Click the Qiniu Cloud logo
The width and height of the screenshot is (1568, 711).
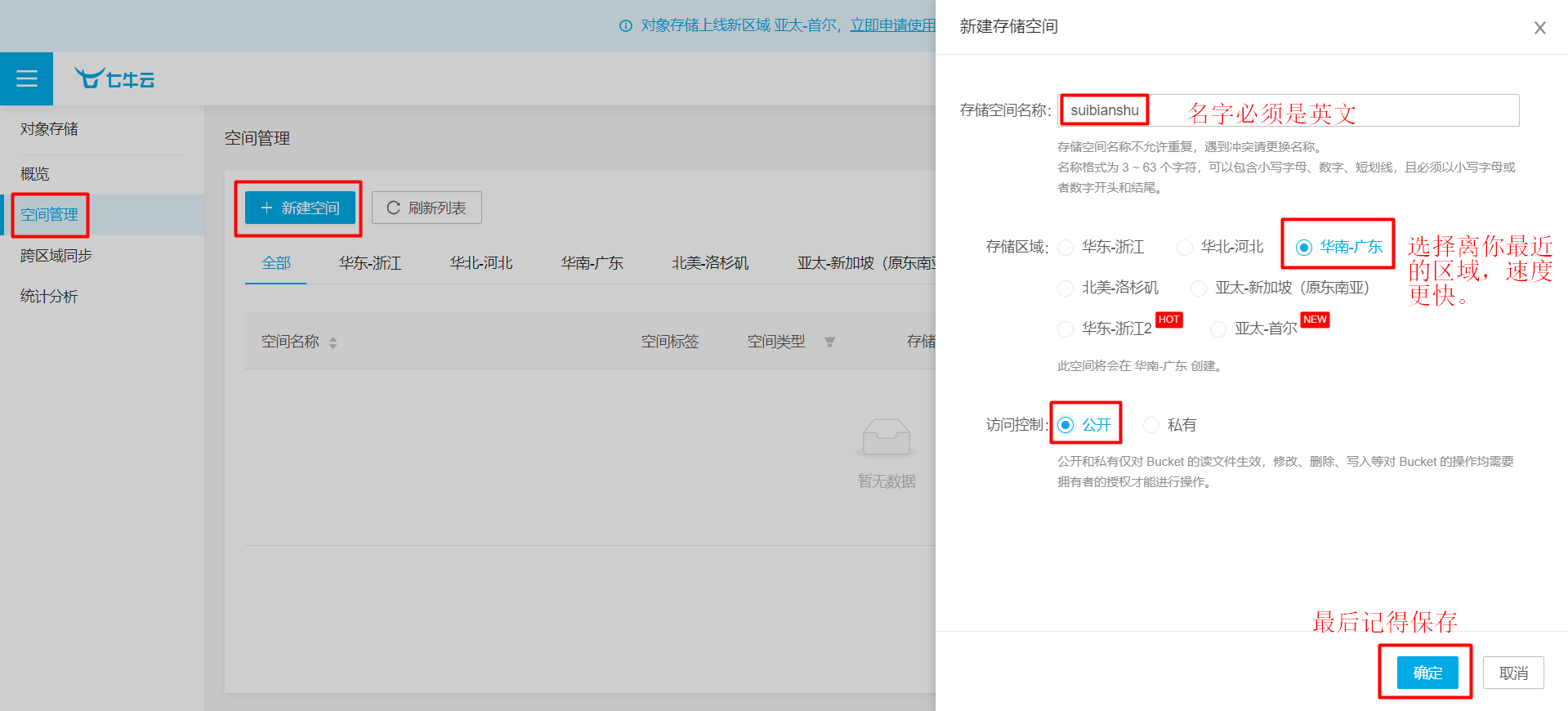(114, 78)
